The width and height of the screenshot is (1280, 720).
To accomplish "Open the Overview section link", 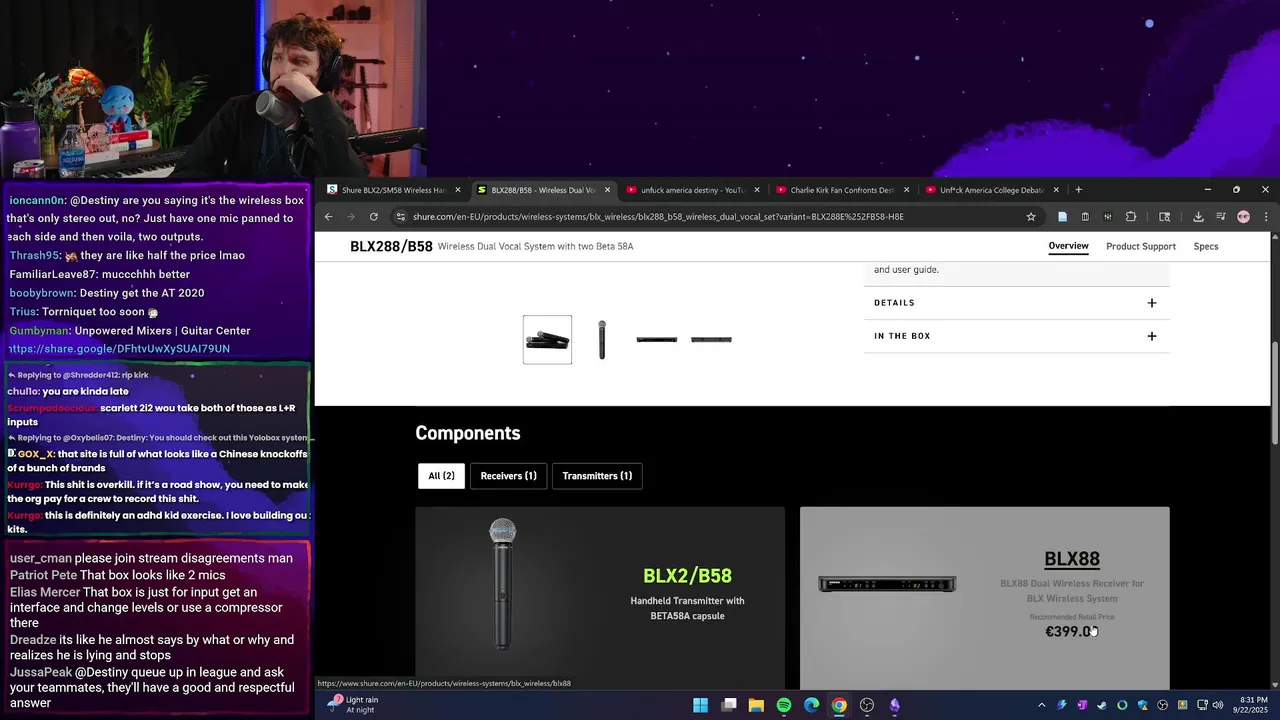I will pos(1068,246).
